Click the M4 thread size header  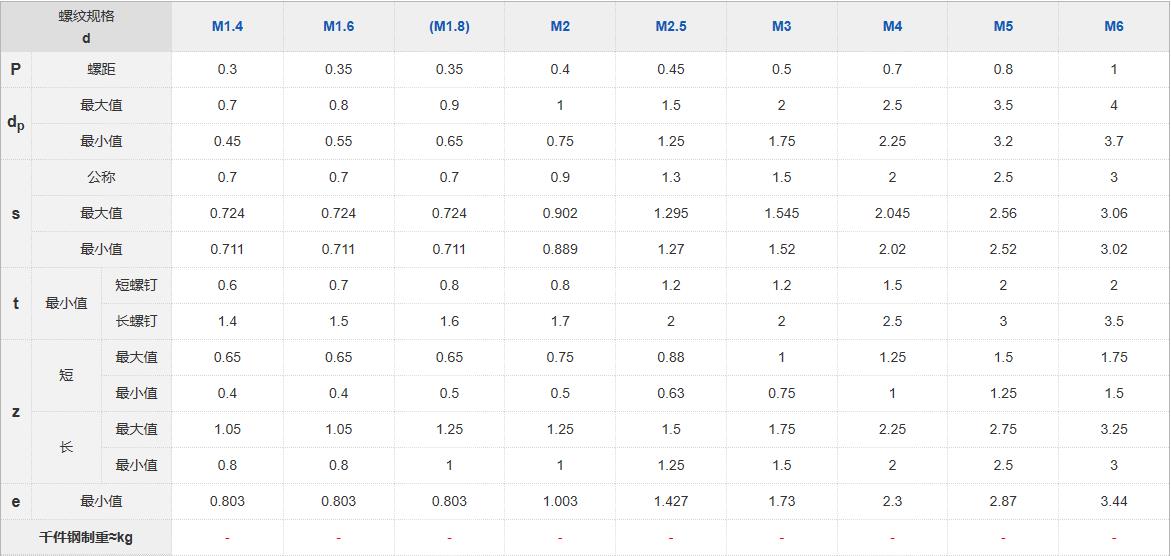coord(892,27)
